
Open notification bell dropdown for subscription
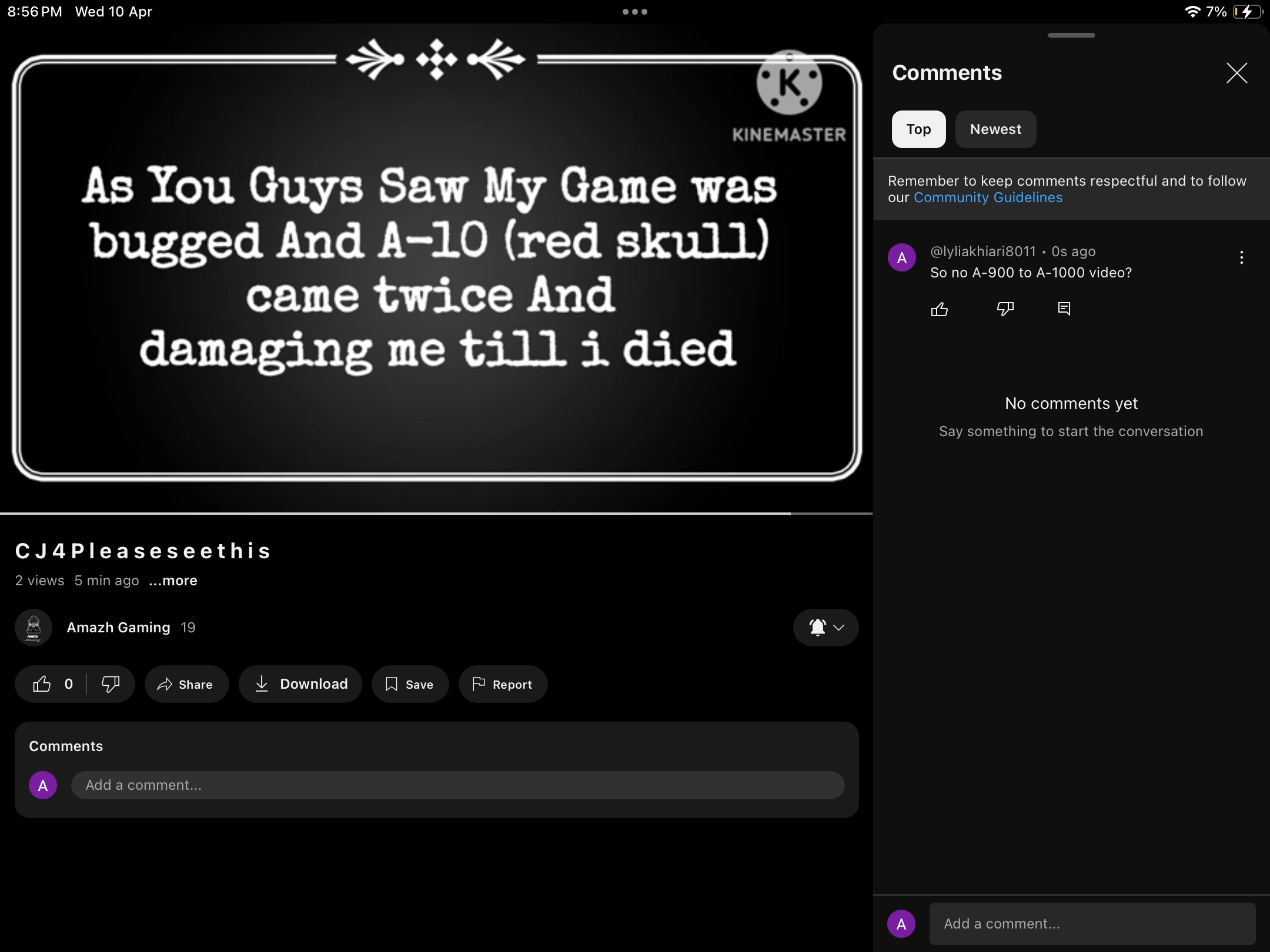[825, 628]
